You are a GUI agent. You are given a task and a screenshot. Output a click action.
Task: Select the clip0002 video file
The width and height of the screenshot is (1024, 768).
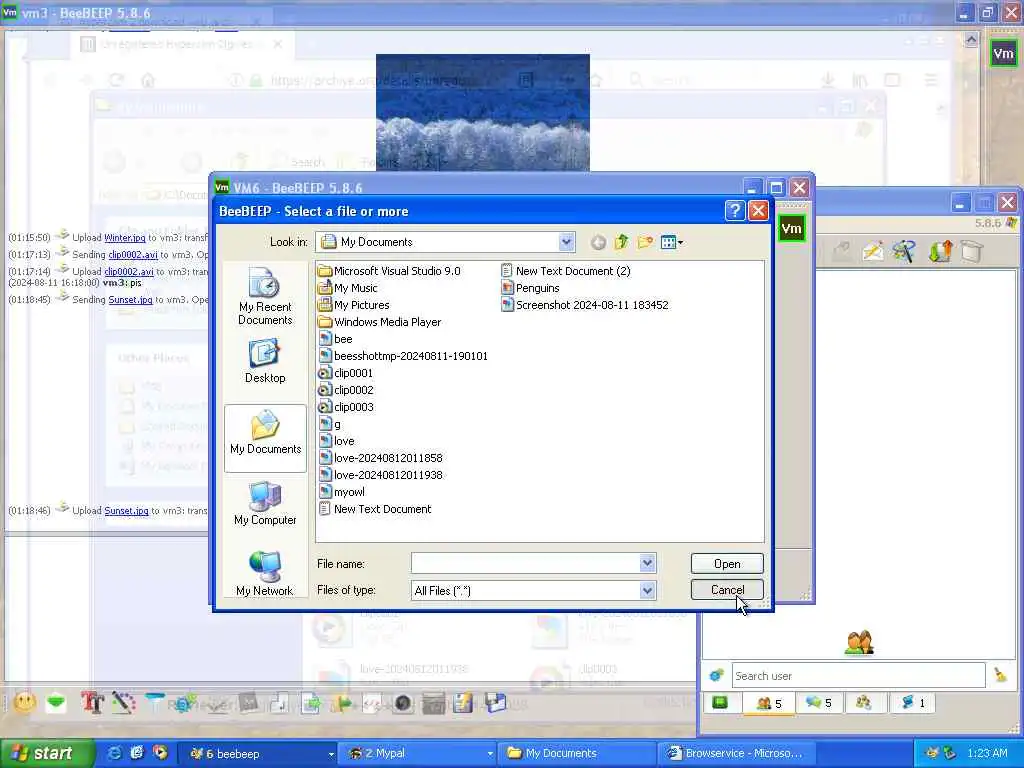click(x=346, y=390)
